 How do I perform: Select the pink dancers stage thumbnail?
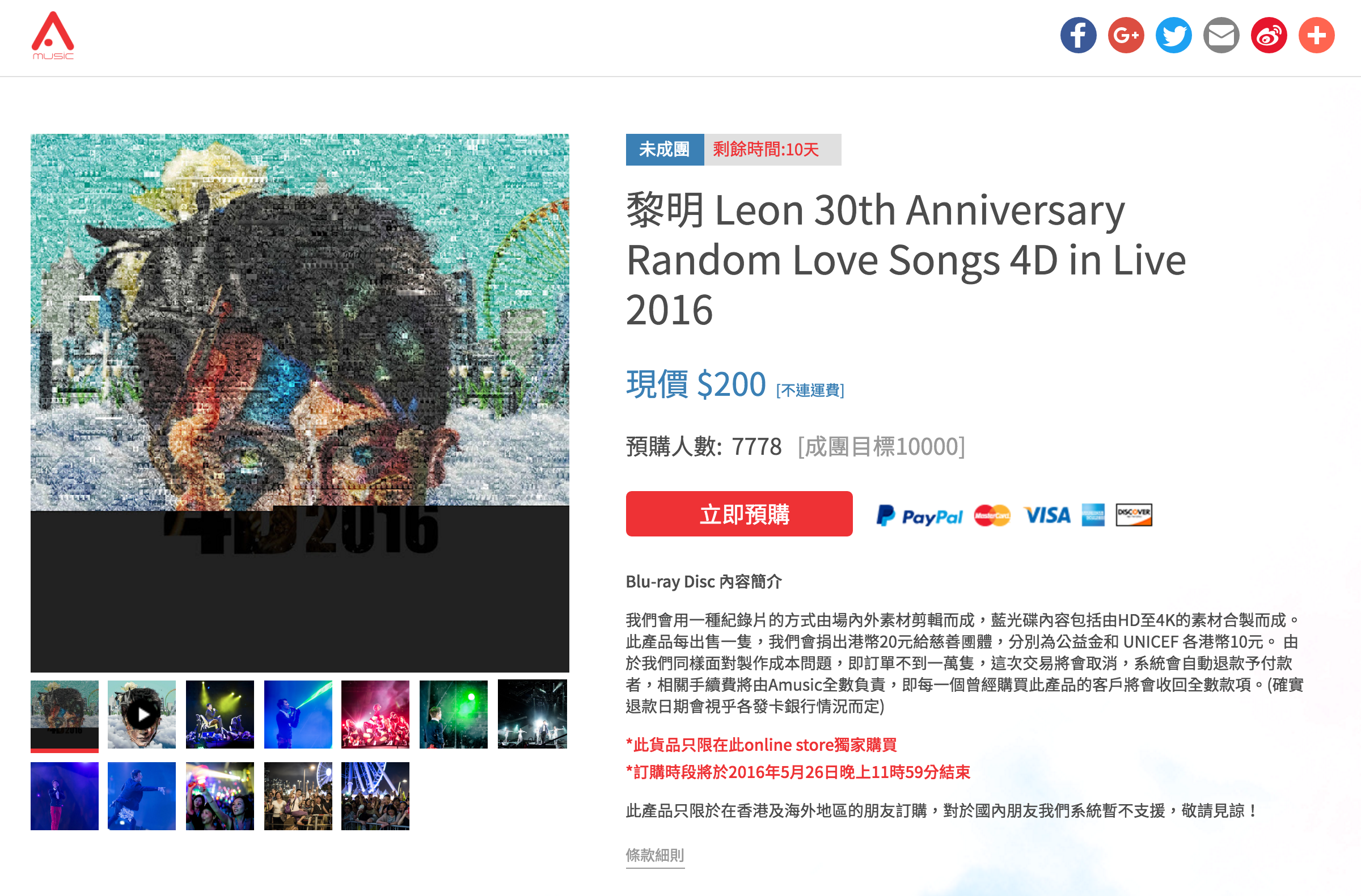pos(376,714)
